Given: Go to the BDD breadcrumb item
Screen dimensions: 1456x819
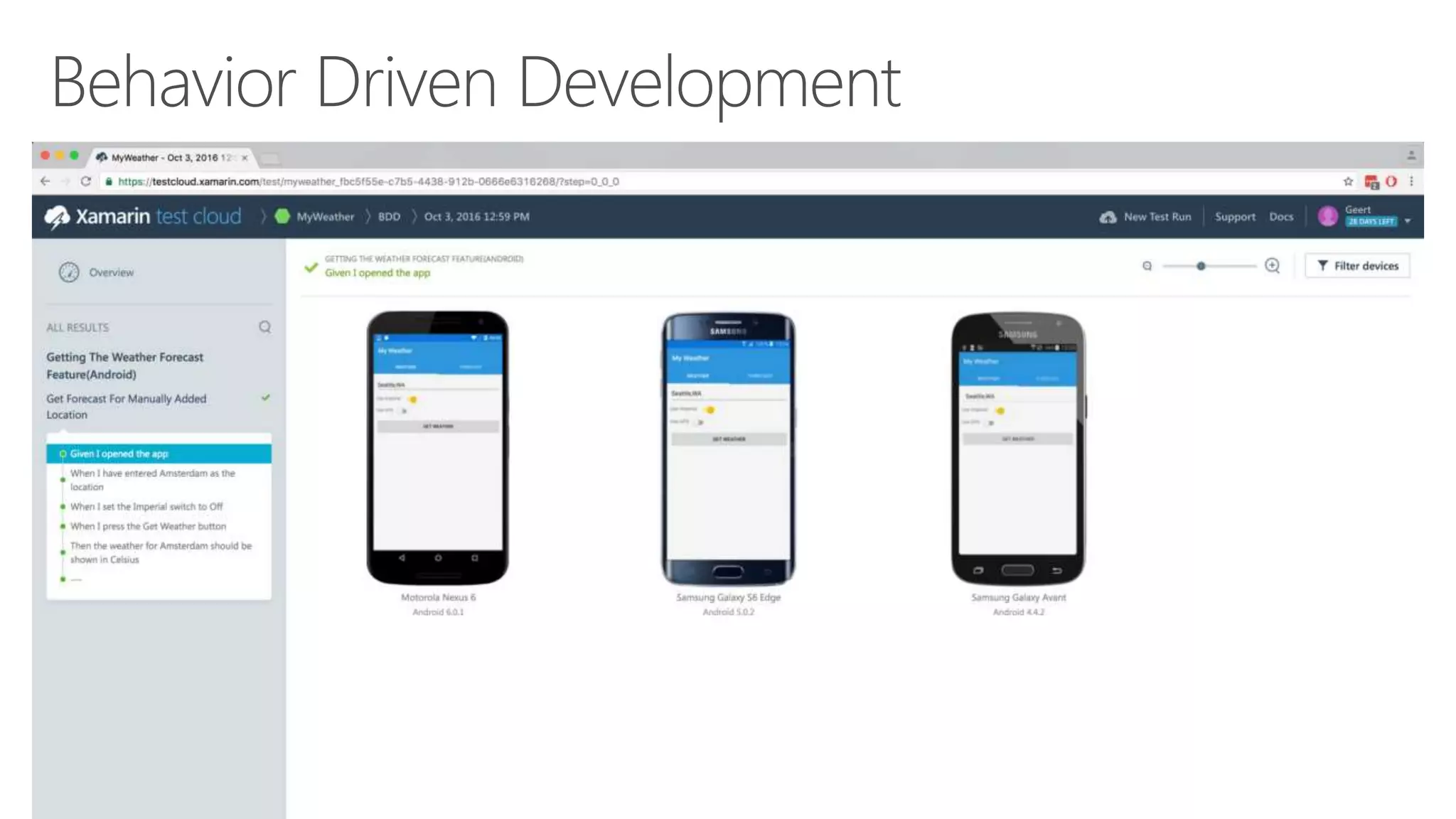Looking at the screenshot, I should coord(389,217).
